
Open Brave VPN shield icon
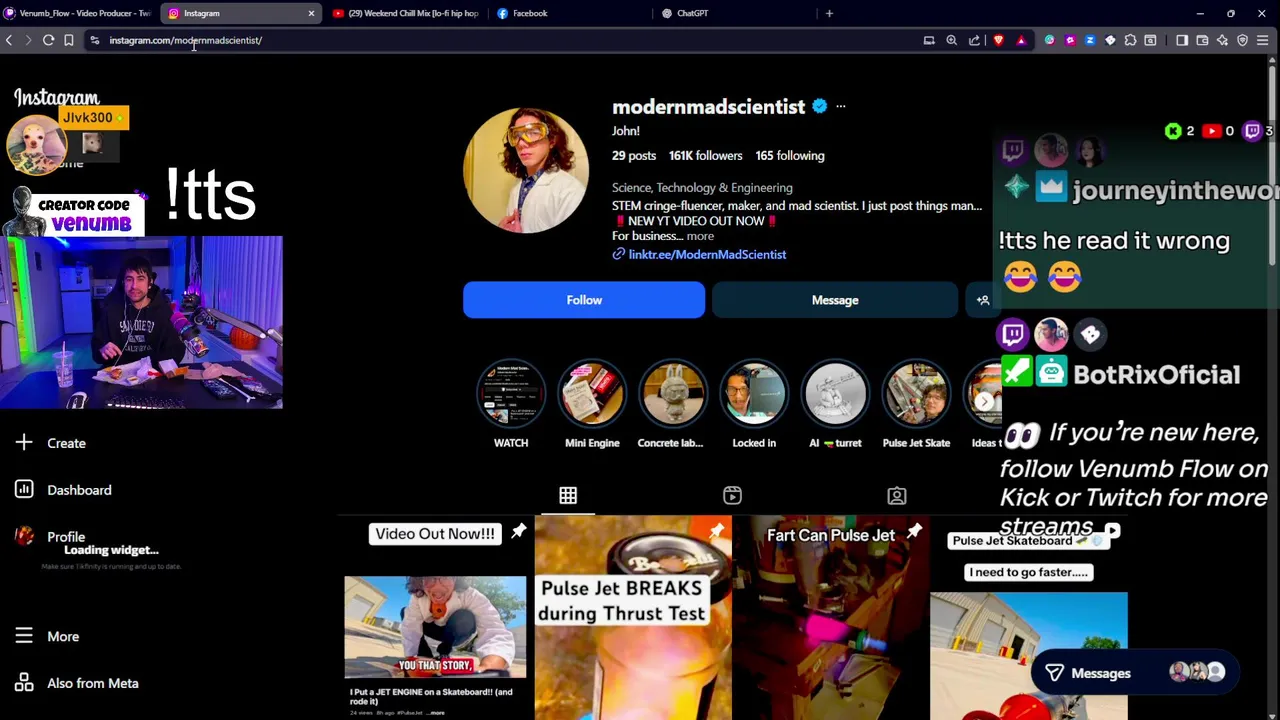[1243, 40]
